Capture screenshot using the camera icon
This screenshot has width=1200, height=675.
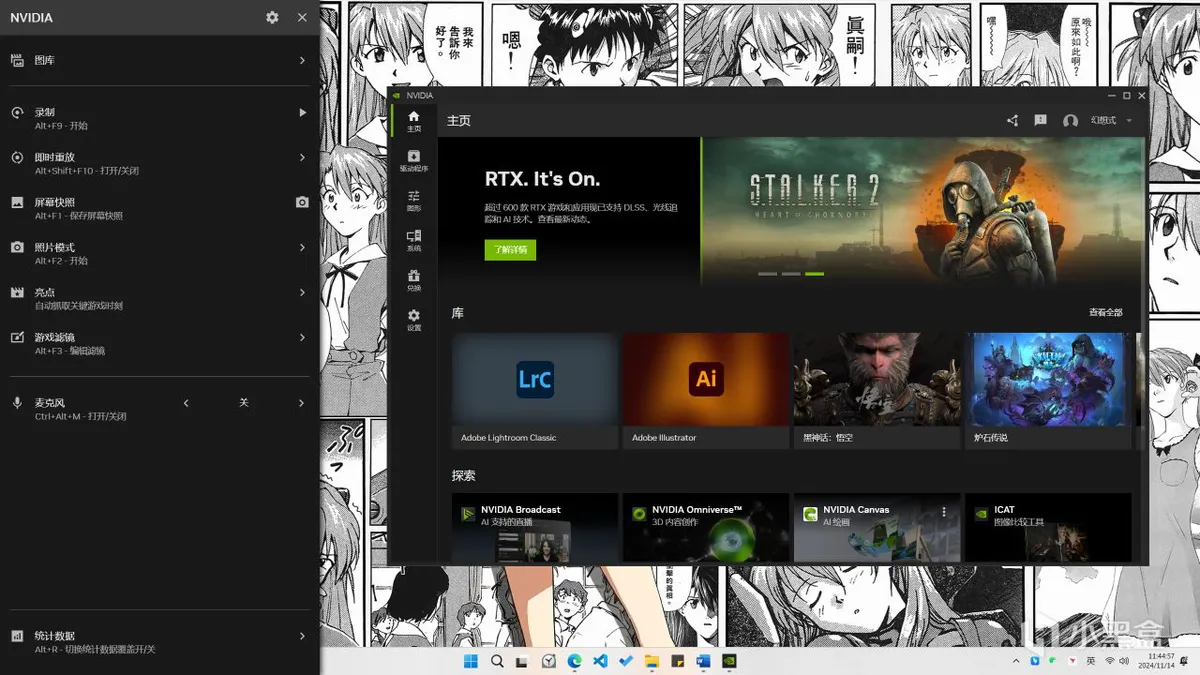(x=302, y=202)
